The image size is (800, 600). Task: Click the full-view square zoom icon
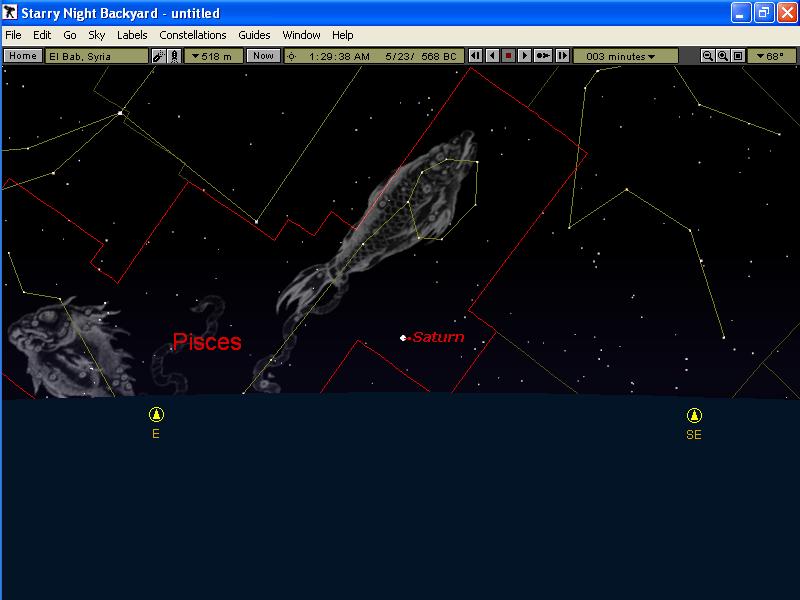pyautogui.click(x=738, y=56)
